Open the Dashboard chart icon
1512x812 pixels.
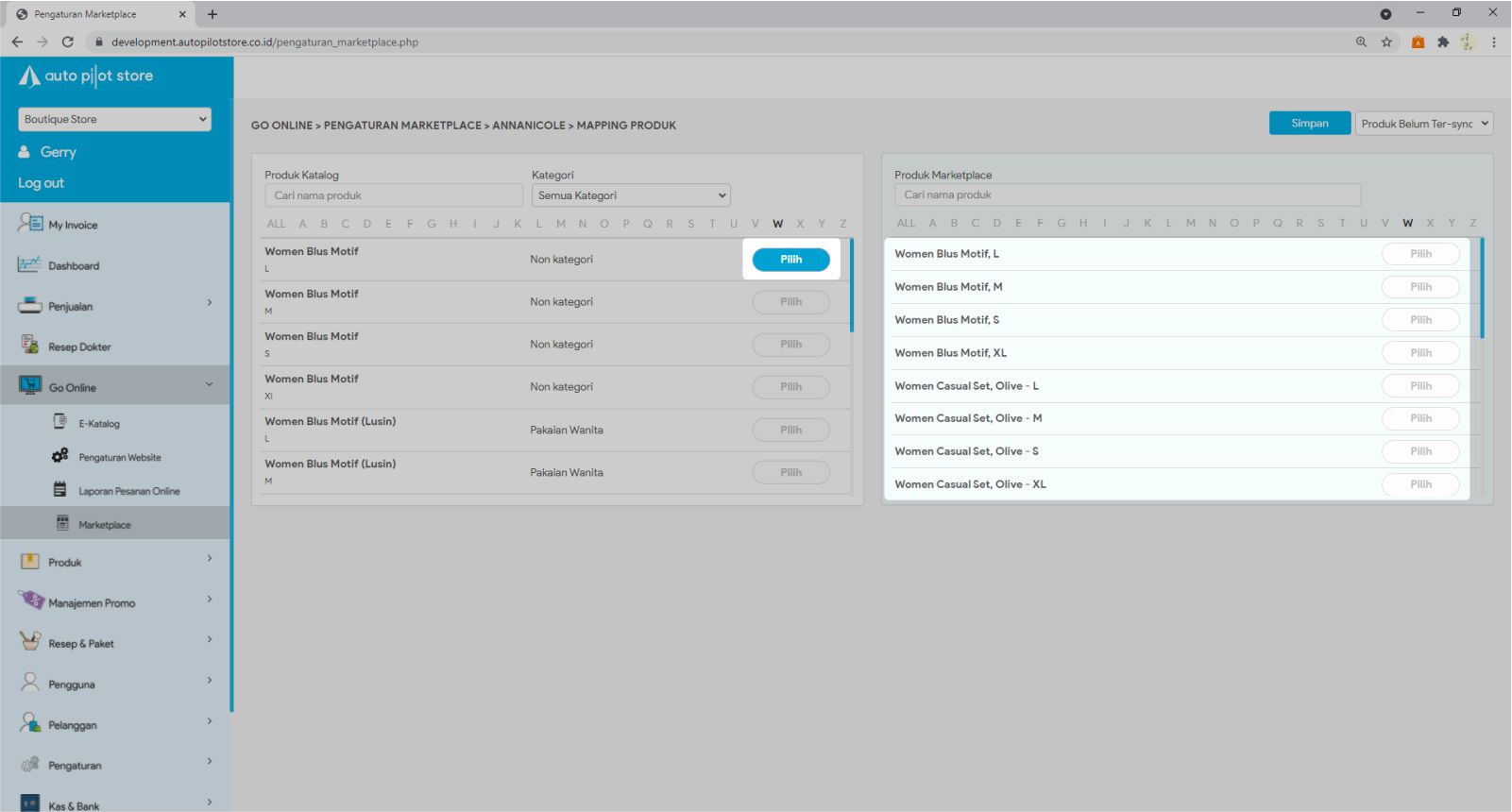(29, 264)
